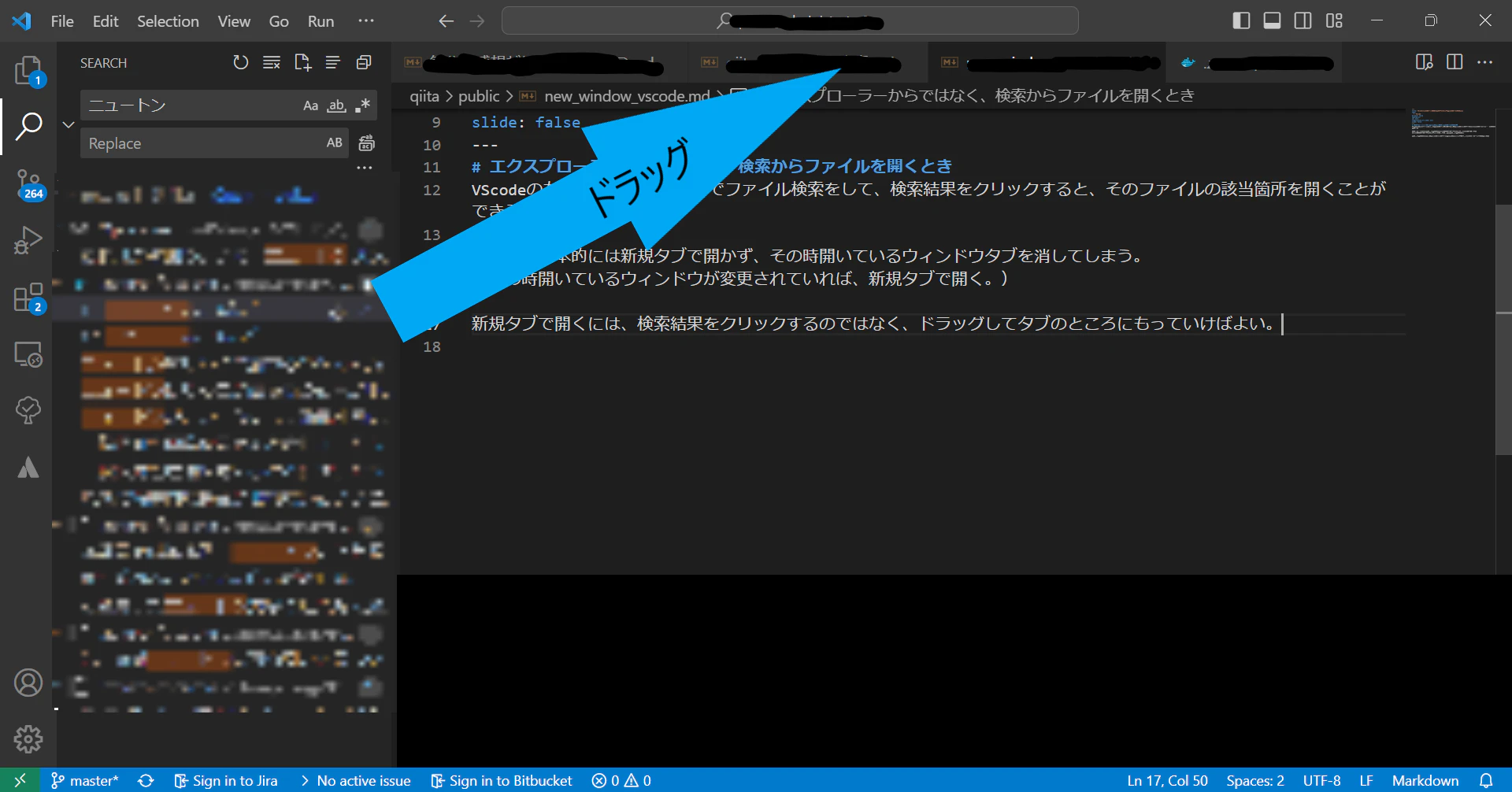1512x792 pixels.
Task: Open the File menu
Action: [62, 21]
